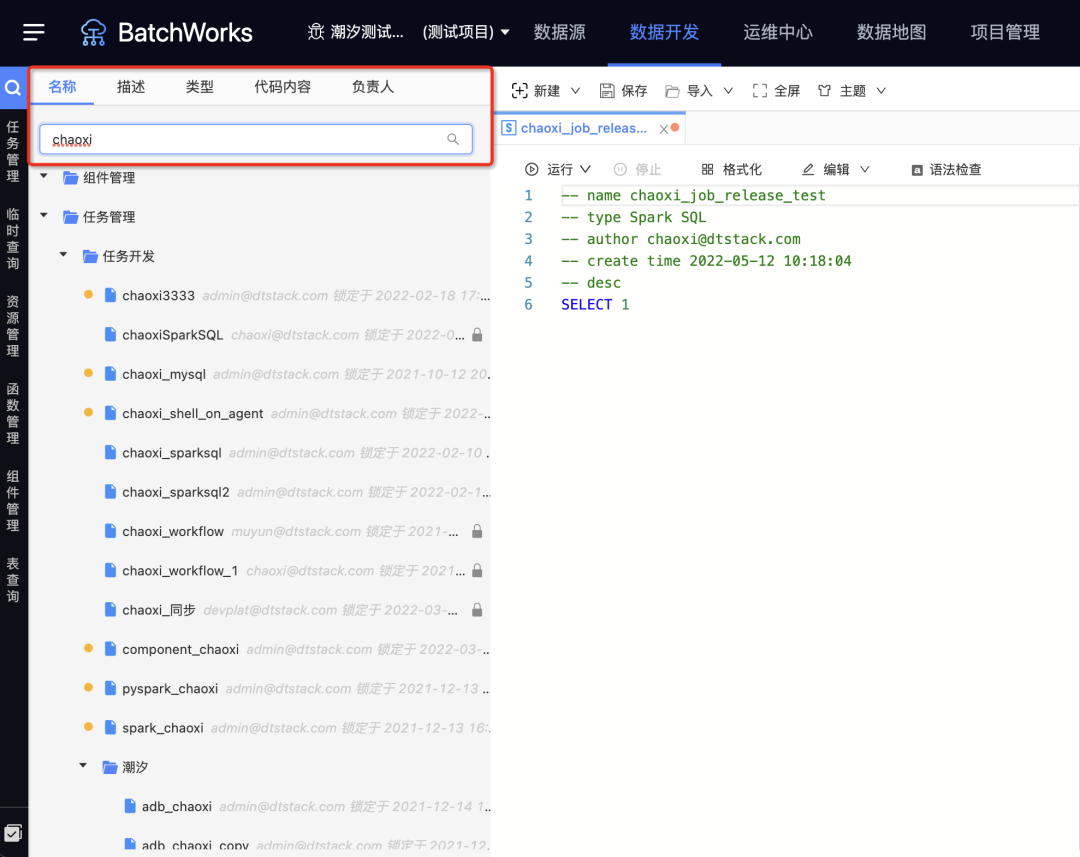Click the 保存 save icon

click(607, 91)
